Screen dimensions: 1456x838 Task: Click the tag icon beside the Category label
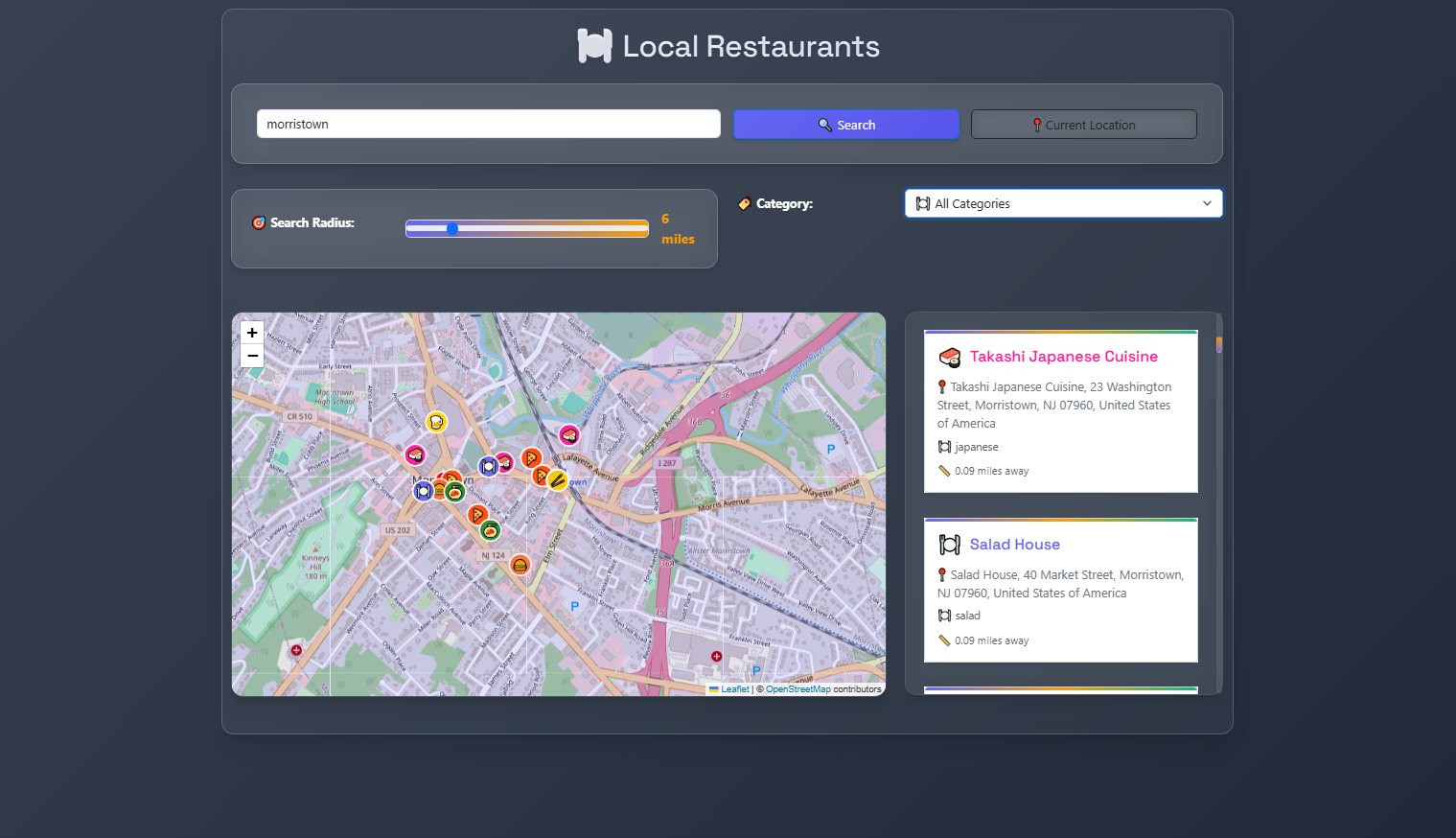pyautogui.click(x=745, y=203)
